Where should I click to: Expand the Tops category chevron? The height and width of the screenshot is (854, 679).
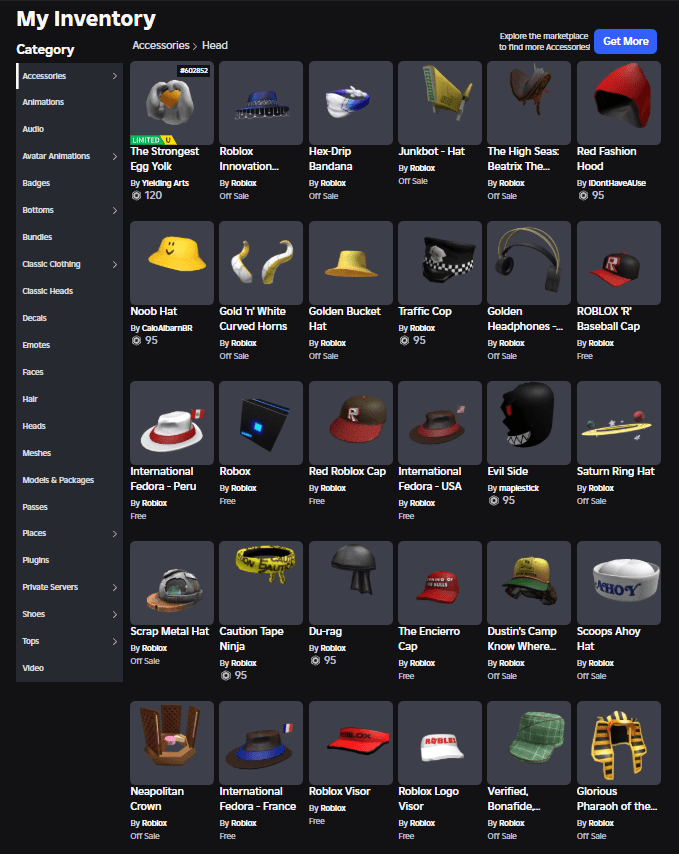pyautogui.click(x=114, y=641)
